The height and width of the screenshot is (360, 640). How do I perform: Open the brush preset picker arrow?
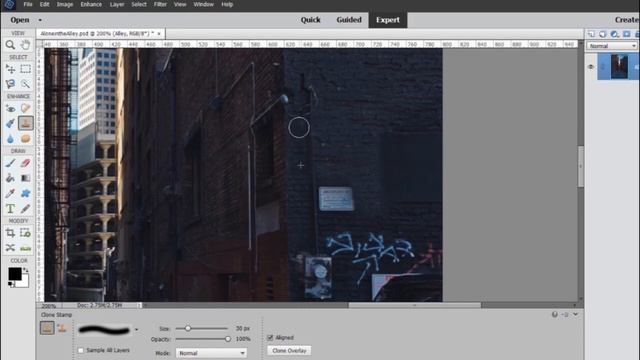(x=136, y=329)
